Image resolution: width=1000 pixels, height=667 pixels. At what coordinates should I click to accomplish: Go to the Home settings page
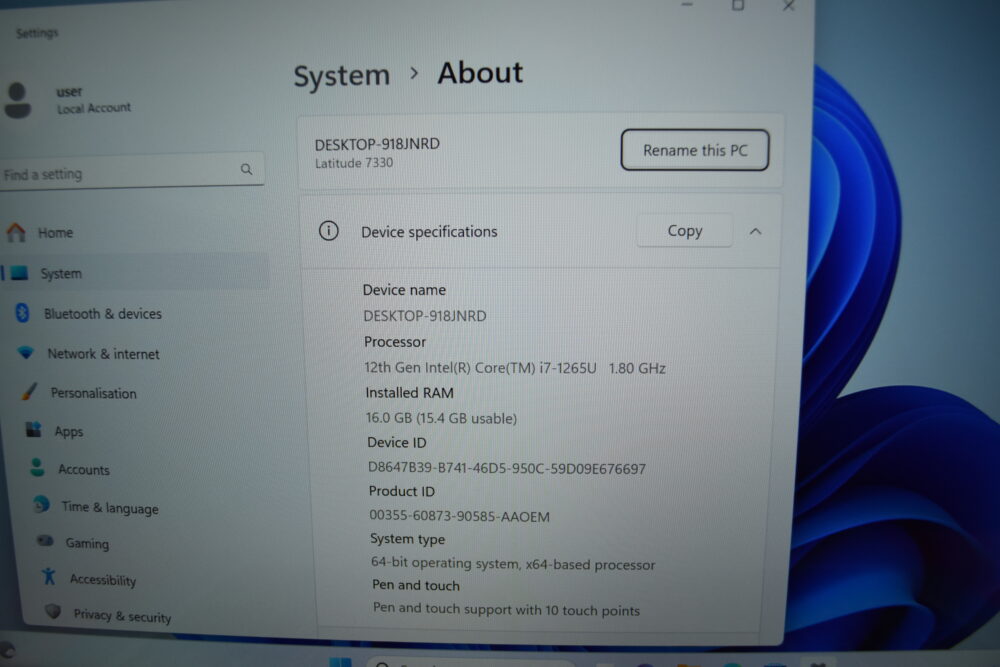click(x=55, y=233)
